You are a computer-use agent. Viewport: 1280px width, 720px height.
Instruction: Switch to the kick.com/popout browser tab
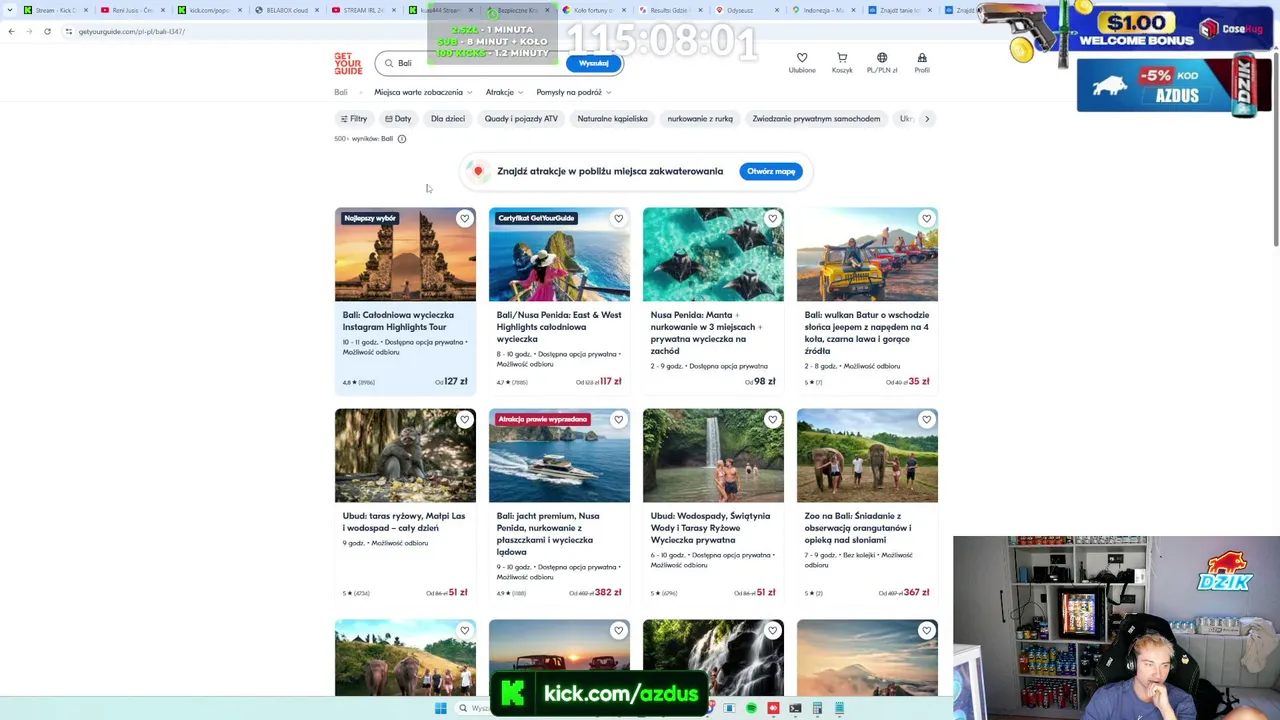(210, 10)
